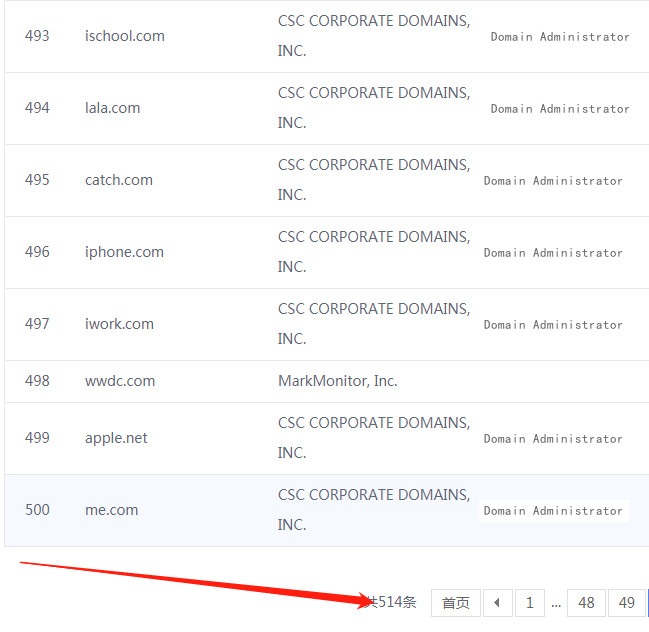Screen dimensions: 649x632
Task: Click registrar cell for iwork.com row
Action: click(x=374, y=324)
